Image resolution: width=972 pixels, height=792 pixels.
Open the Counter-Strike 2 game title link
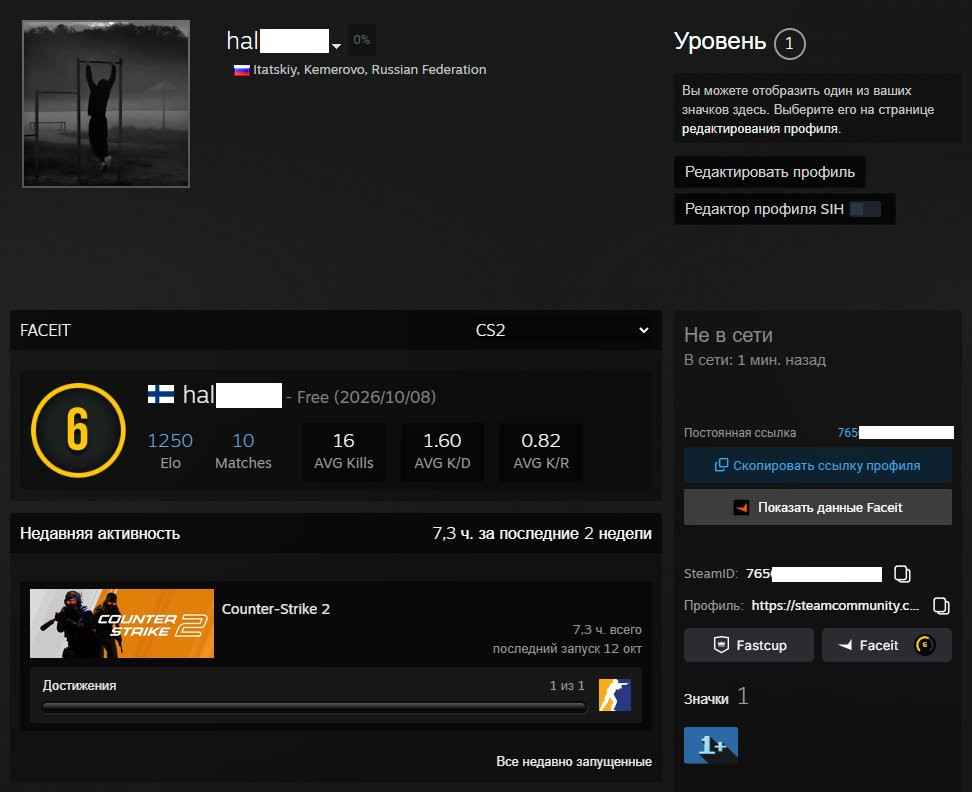(275, 609)
